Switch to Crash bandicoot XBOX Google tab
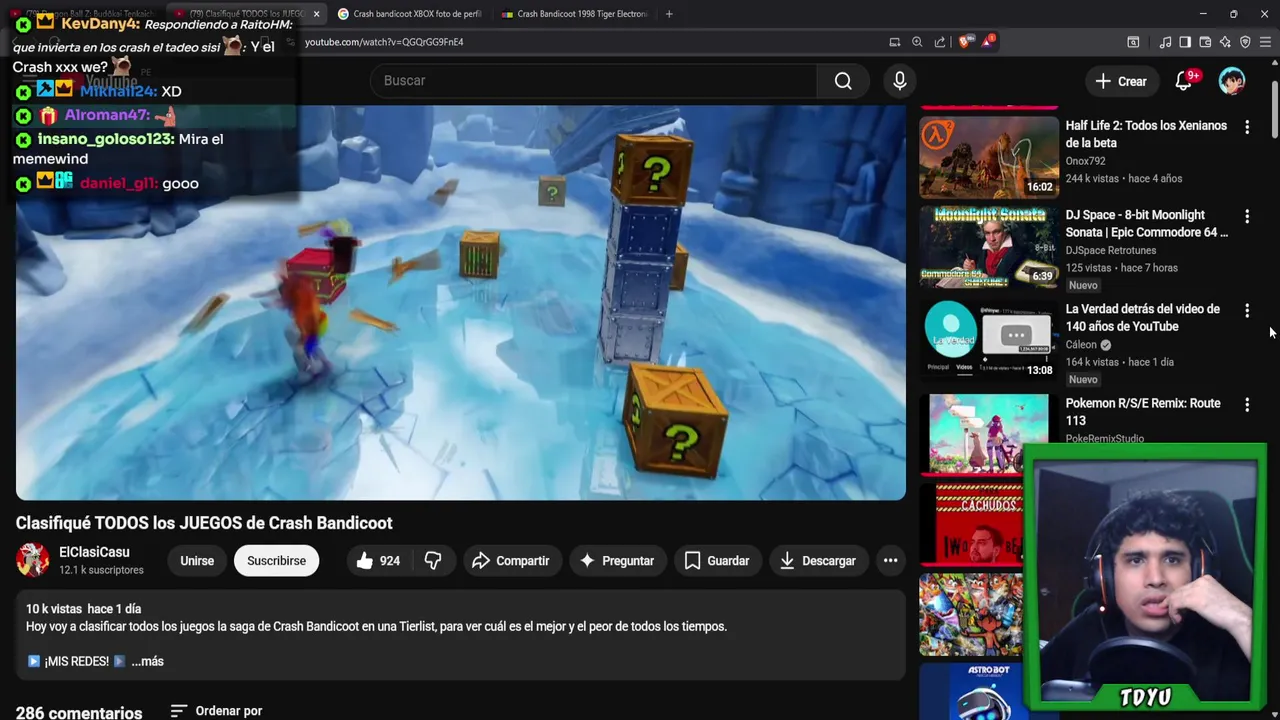The height and width of the screenshot is (720, 1280). (409, 14)
